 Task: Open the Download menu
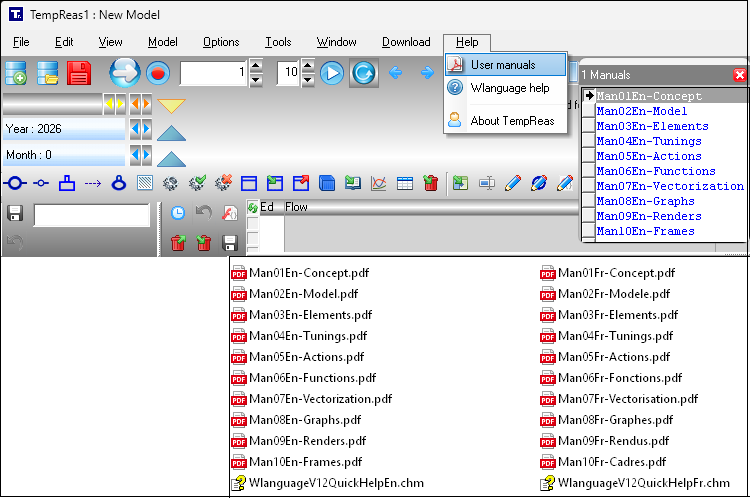point(406,42)
